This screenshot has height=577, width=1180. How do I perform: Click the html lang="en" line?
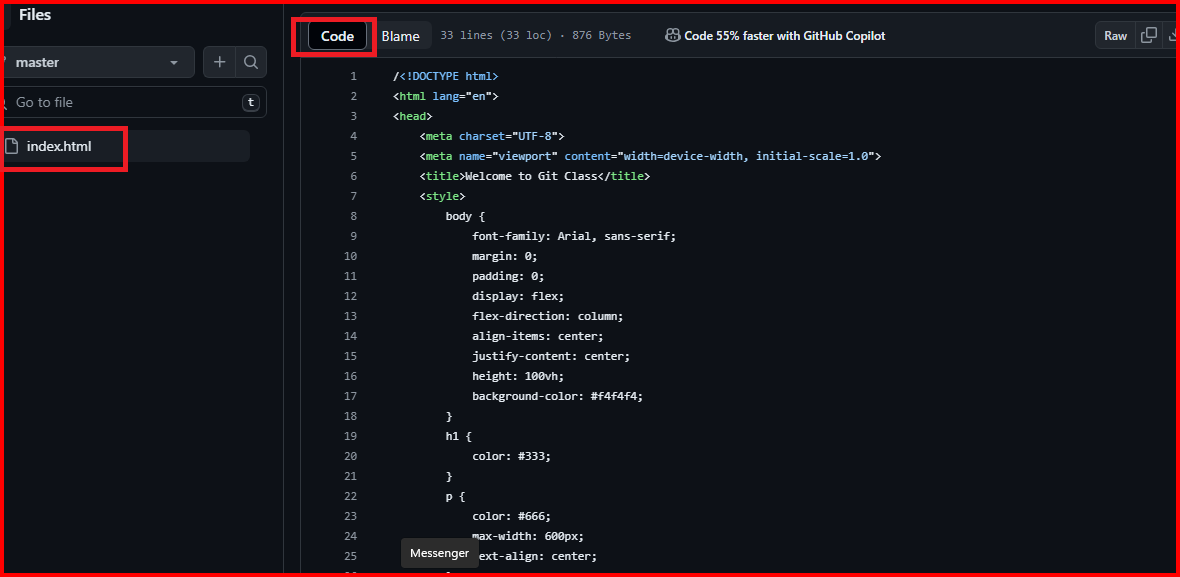[446, 96]
